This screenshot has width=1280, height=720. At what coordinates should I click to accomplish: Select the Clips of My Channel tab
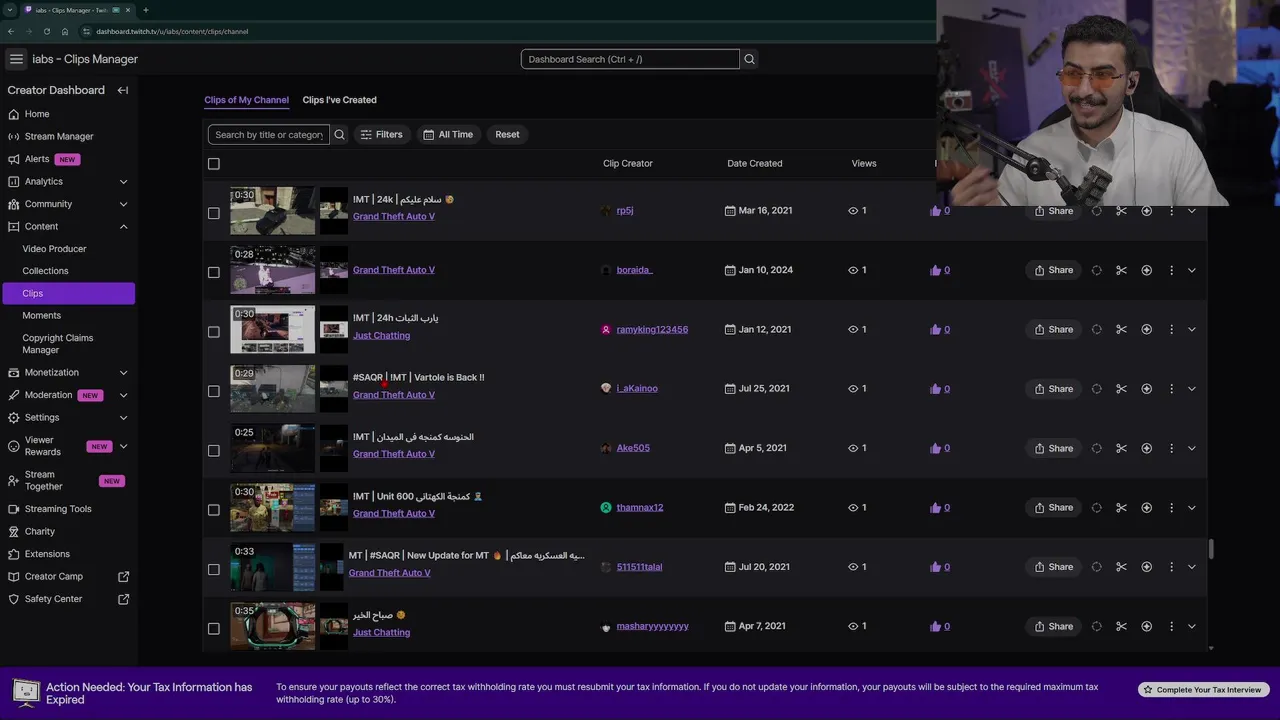pyautogui.click(x=246, y=100)
